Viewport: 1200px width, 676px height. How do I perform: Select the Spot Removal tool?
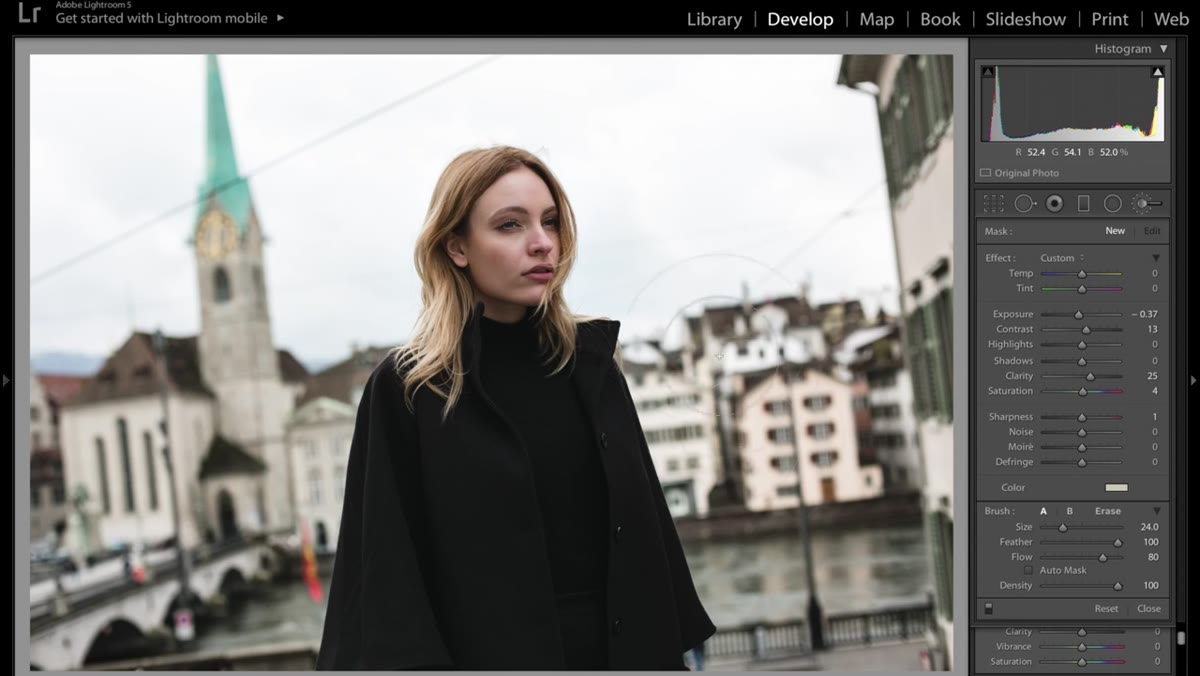click(x=1025, y=204)
